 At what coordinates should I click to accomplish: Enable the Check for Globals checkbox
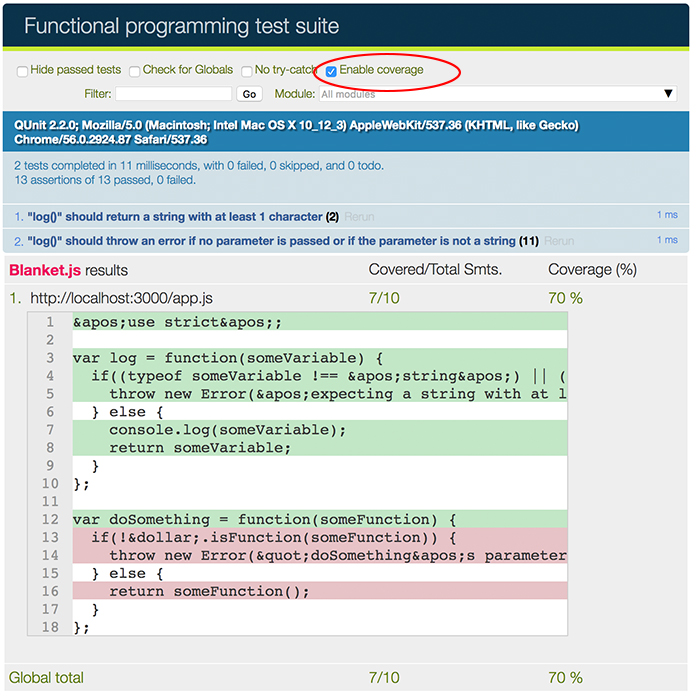pos(134,71)
